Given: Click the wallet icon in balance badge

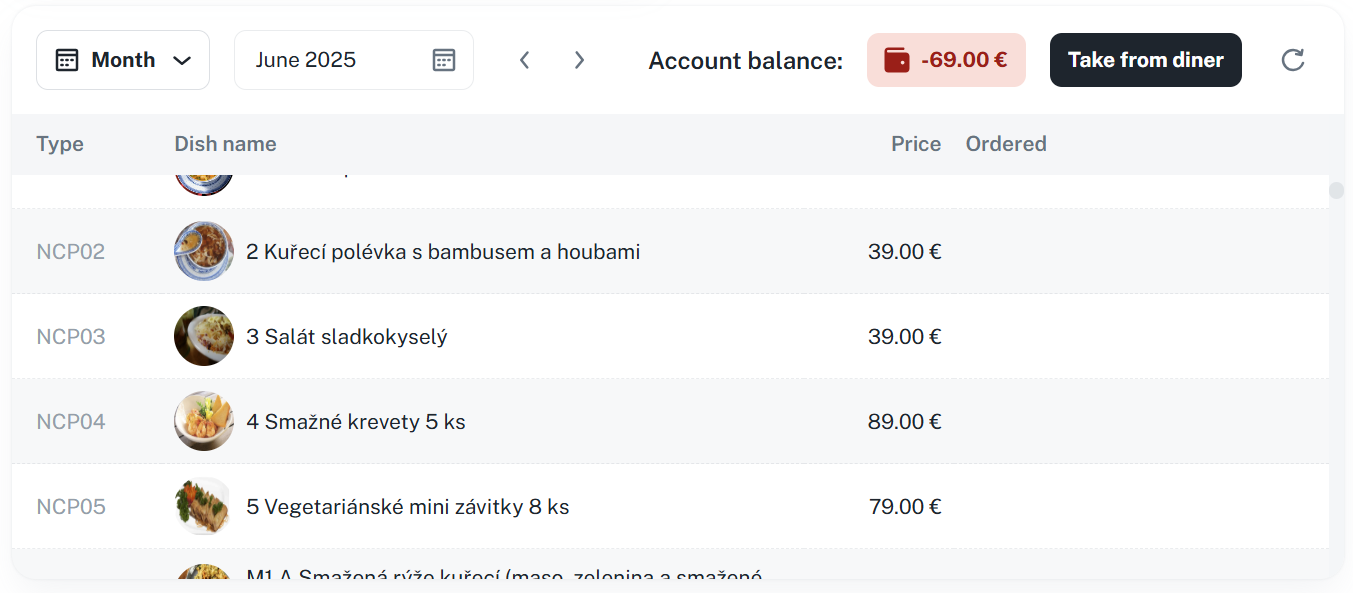Looking at the screenshot, I should click(x=897, y=60).
